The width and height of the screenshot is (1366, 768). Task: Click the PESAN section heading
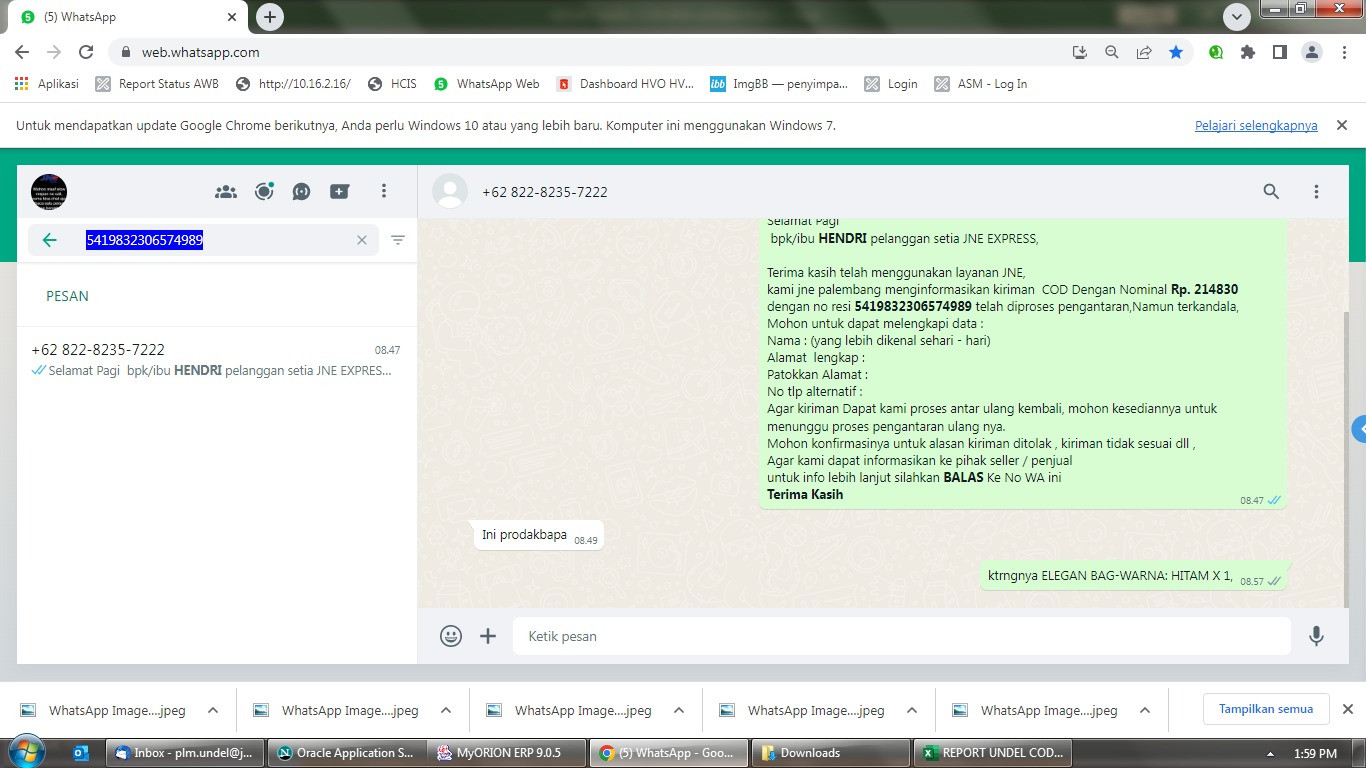(x=67, y=296)
